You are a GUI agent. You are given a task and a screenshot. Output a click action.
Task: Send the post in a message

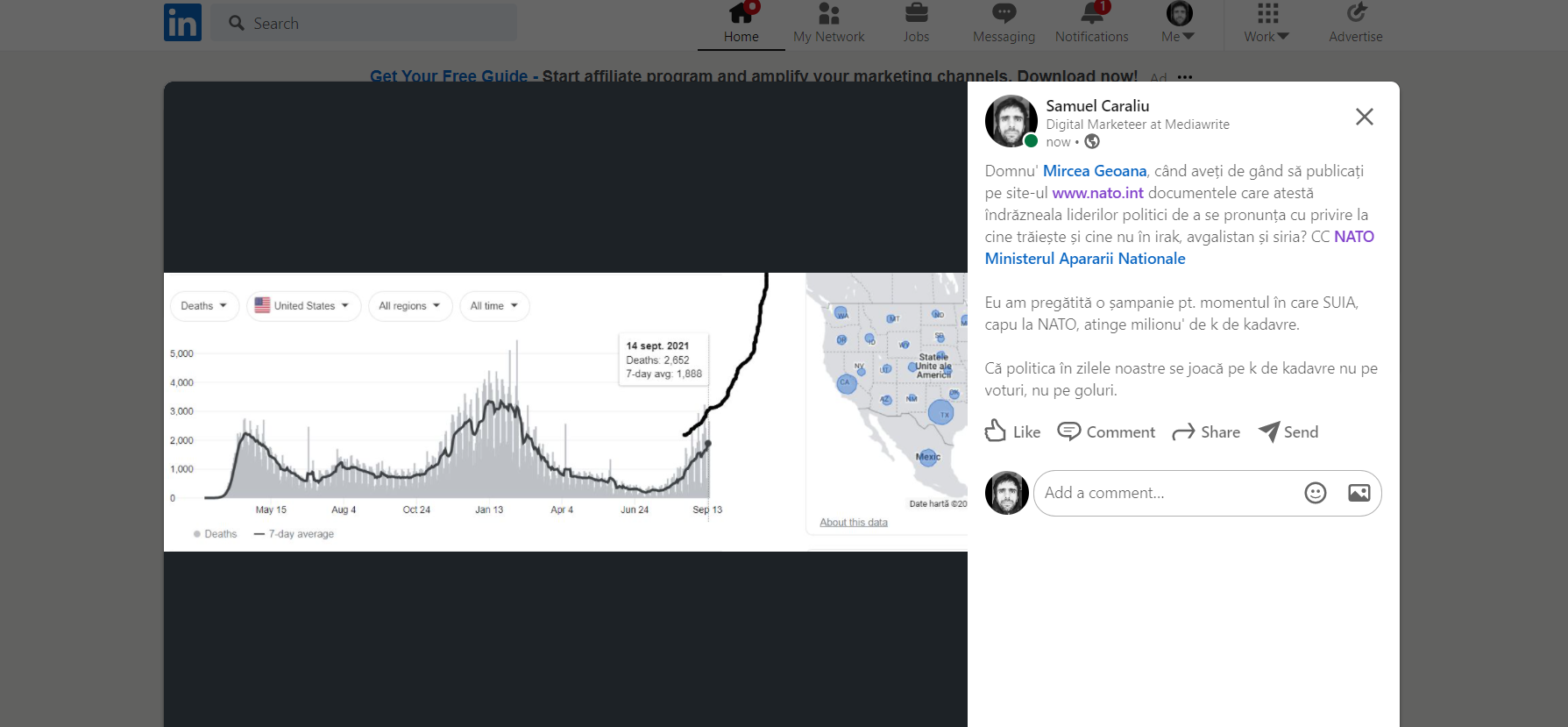coord(1288,432)
